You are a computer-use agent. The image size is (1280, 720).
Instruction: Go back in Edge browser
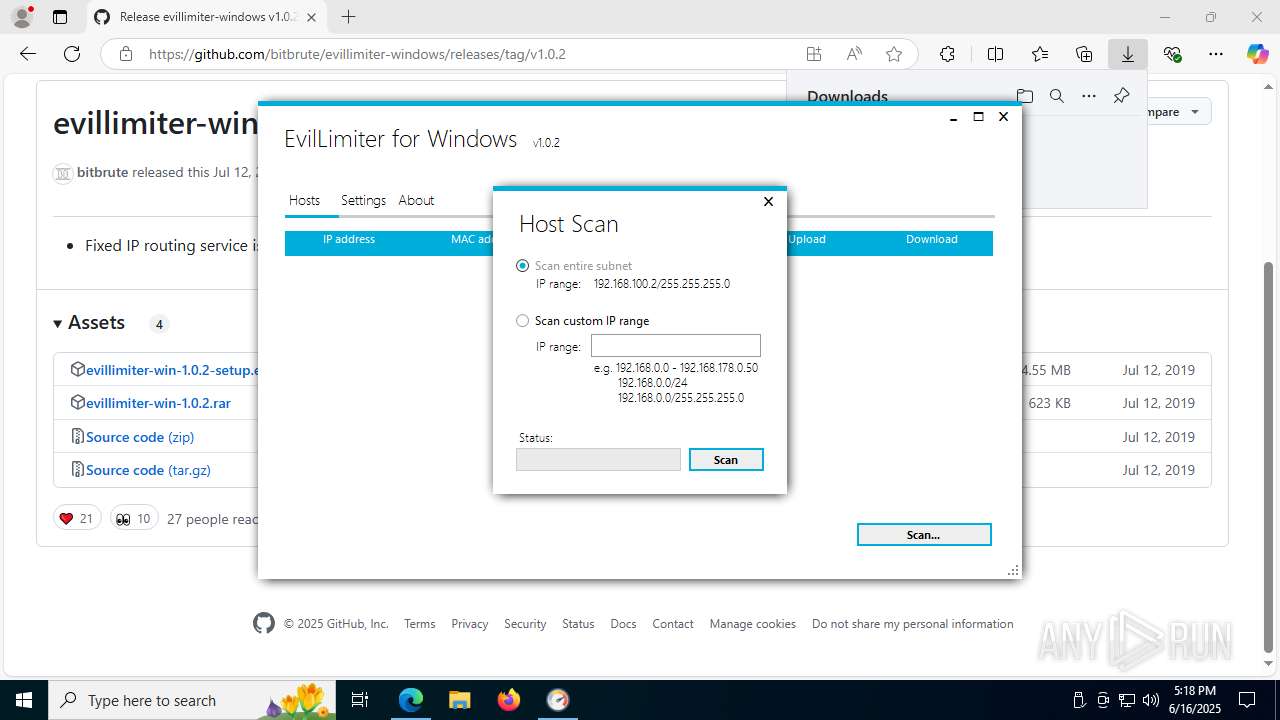[28, 54]
